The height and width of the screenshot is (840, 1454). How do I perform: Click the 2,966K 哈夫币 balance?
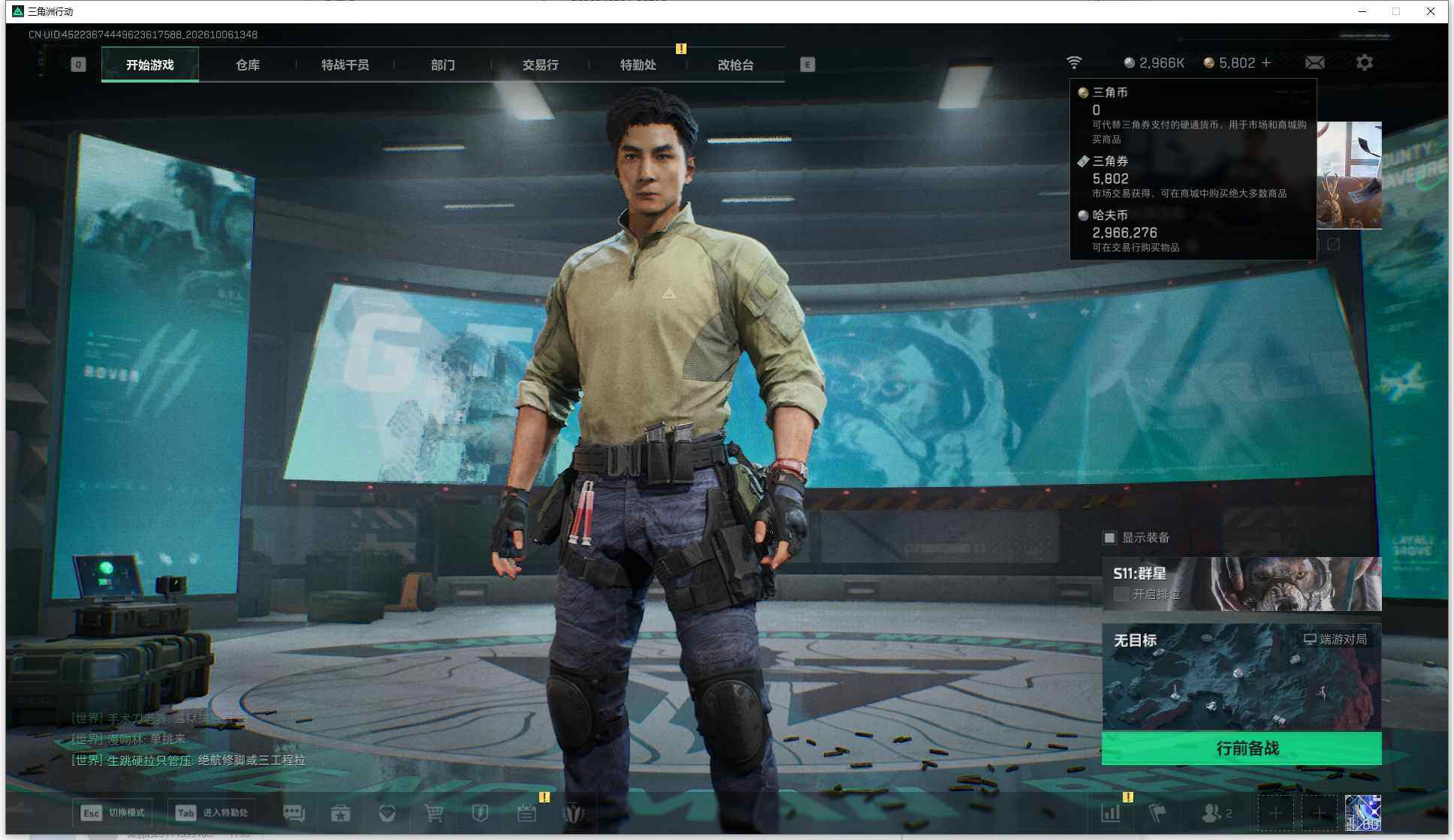[1154, 63]
